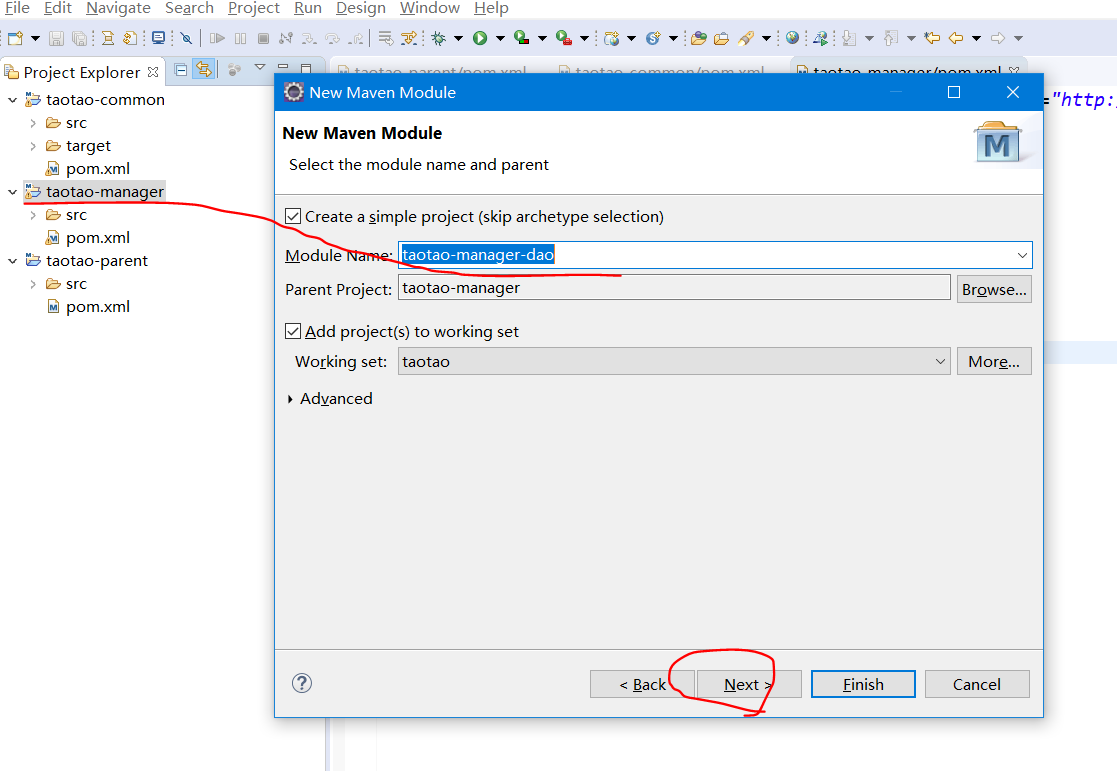Open the Working set combo box
The image size is (1117, 771).
pos(674,361)
